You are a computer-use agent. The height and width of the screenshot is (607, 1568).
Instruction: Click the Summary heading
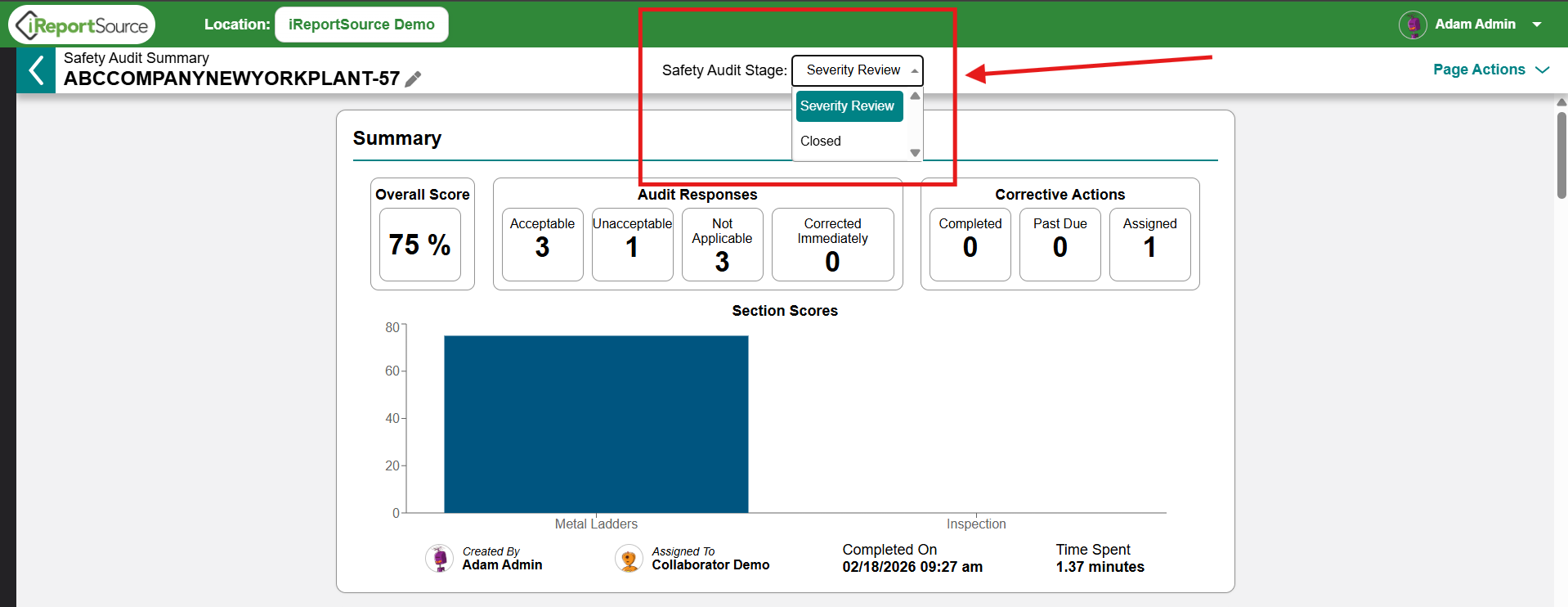click(397, 138)
